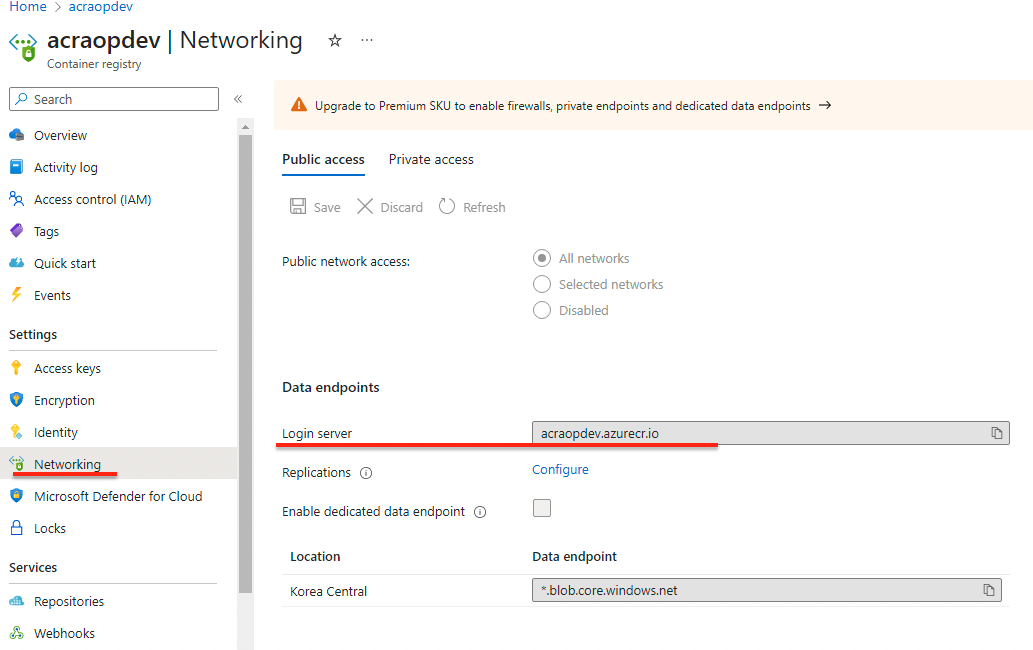Favorite this page with the star icon
This screenshot has width=1033, height=650.
(x=335, y=41)
